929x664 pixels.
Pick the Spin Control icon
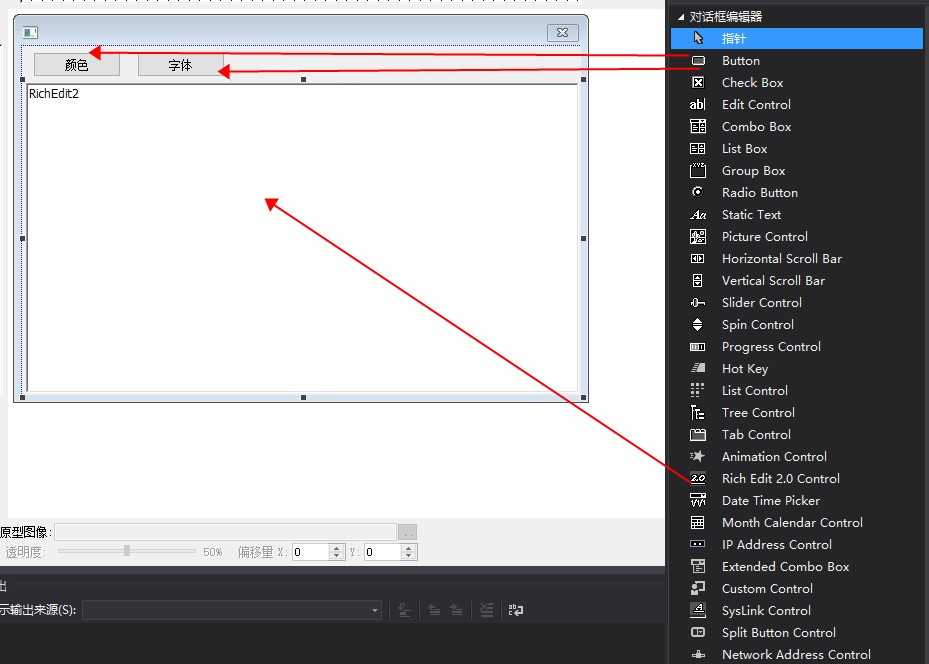click(698, 325)
